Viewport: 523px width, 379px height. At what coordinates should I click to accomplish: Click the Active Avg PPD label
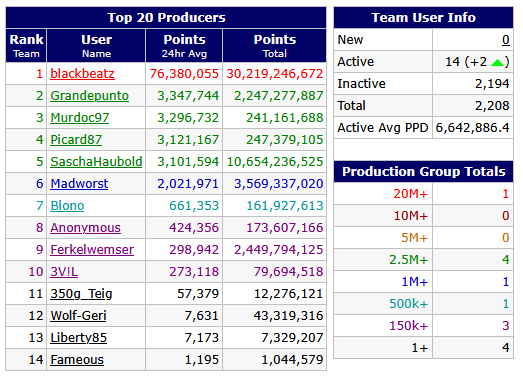[x=383, y=128]
